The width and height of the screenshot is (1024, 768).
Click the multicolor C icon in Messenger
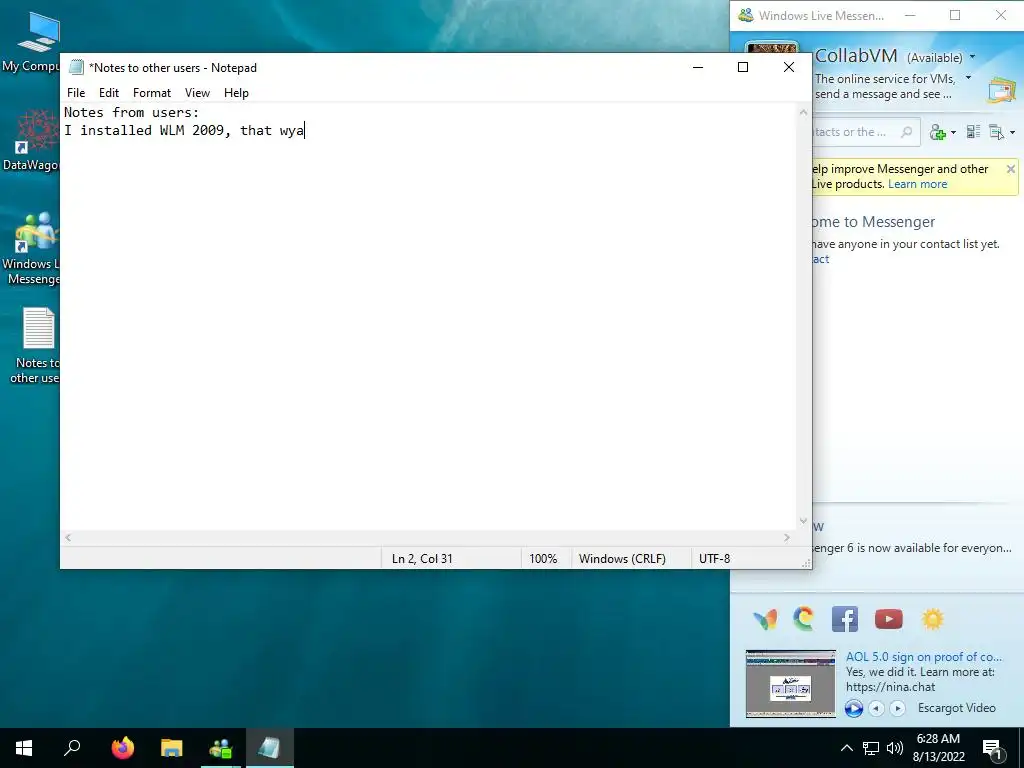pos(804,618)
